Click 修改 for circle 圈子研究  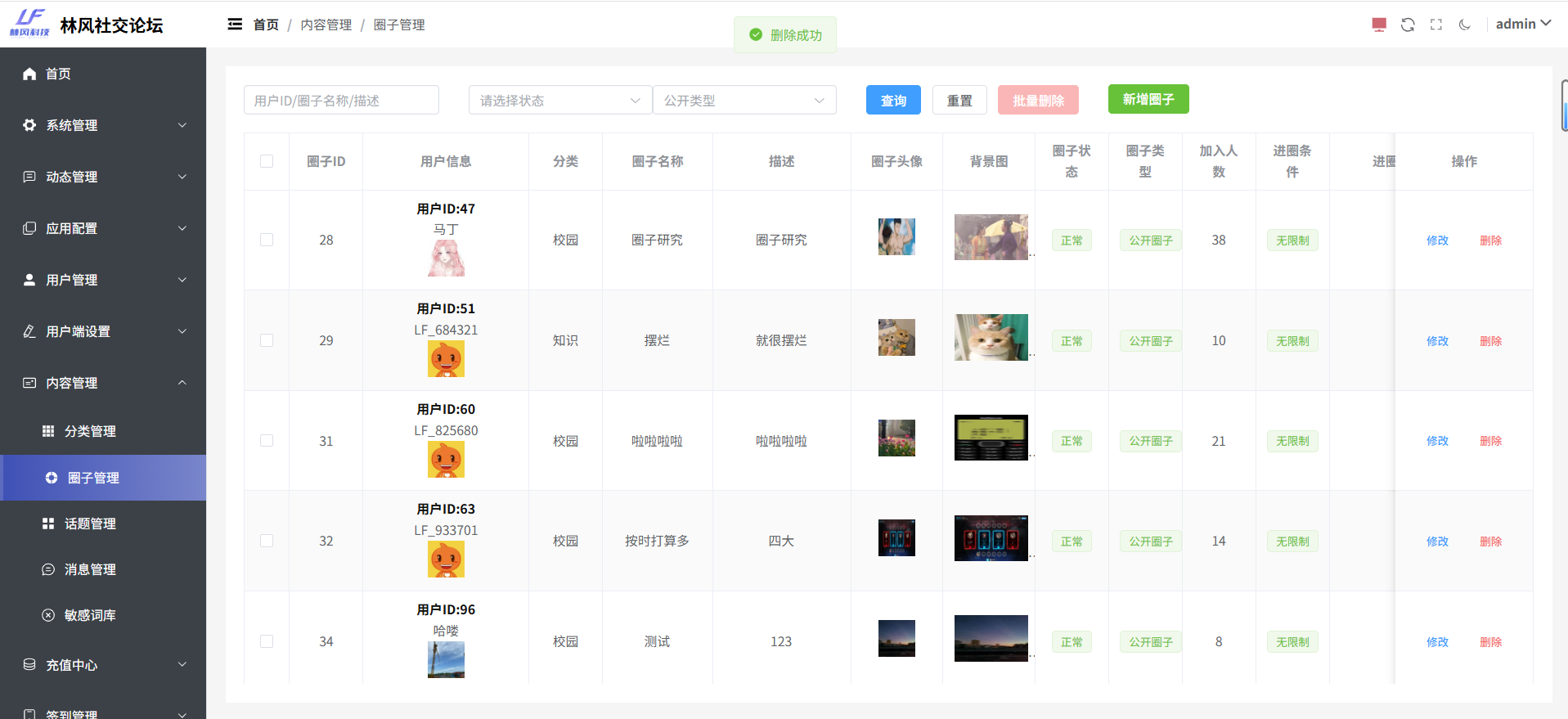(x=1437, y=240)
